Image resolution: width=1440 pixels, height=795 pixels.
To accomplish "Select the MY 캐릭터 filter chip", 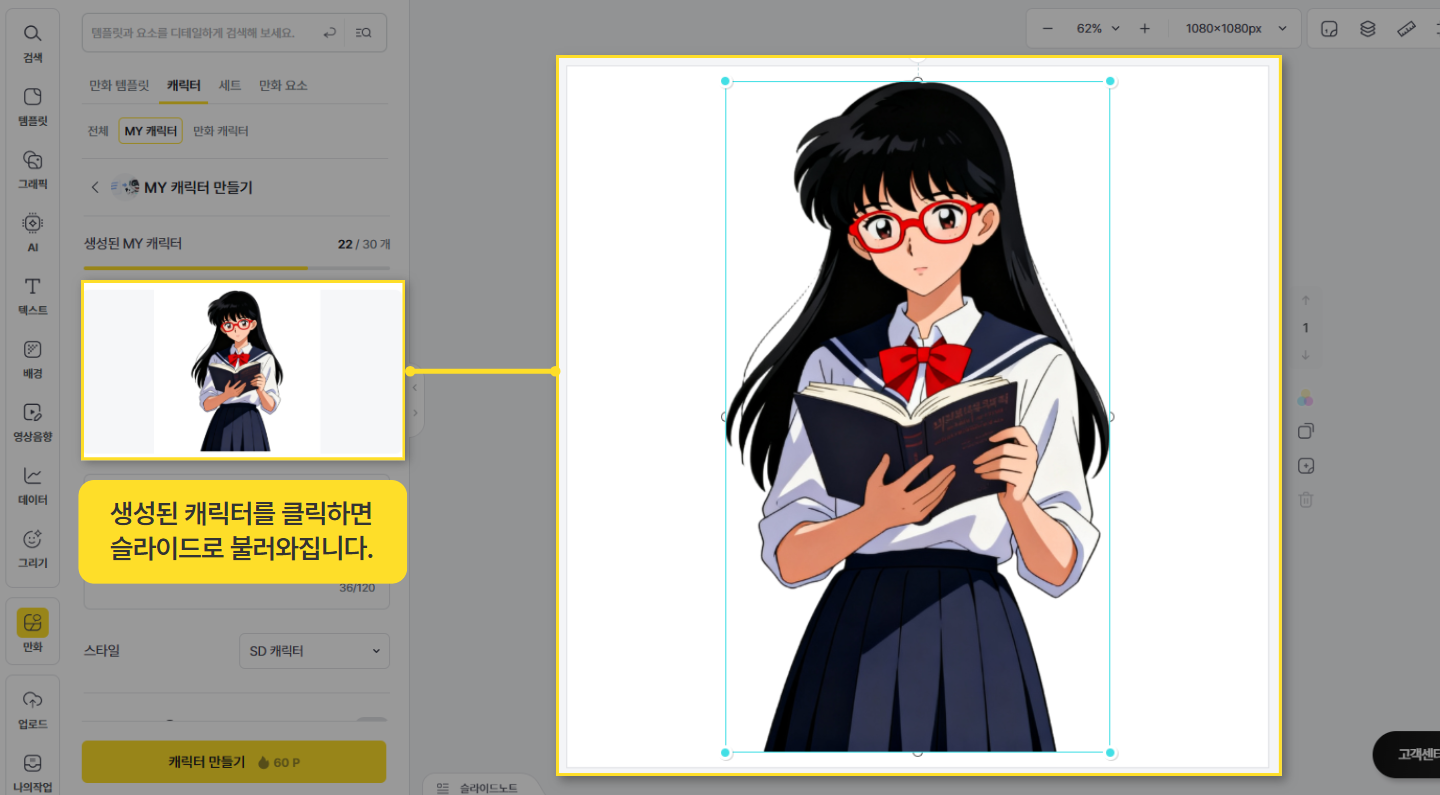I will click(151, 131).
